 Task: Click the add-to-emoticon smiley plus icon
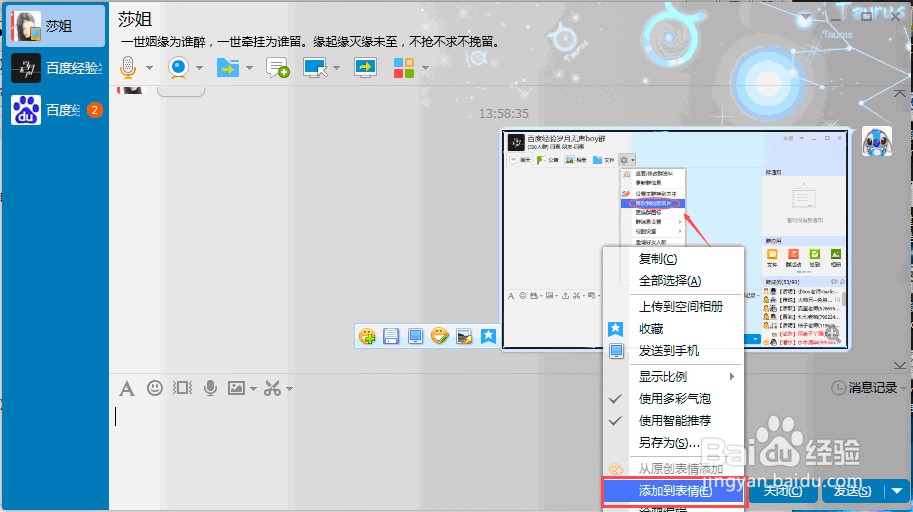click(x=367, y=336)
